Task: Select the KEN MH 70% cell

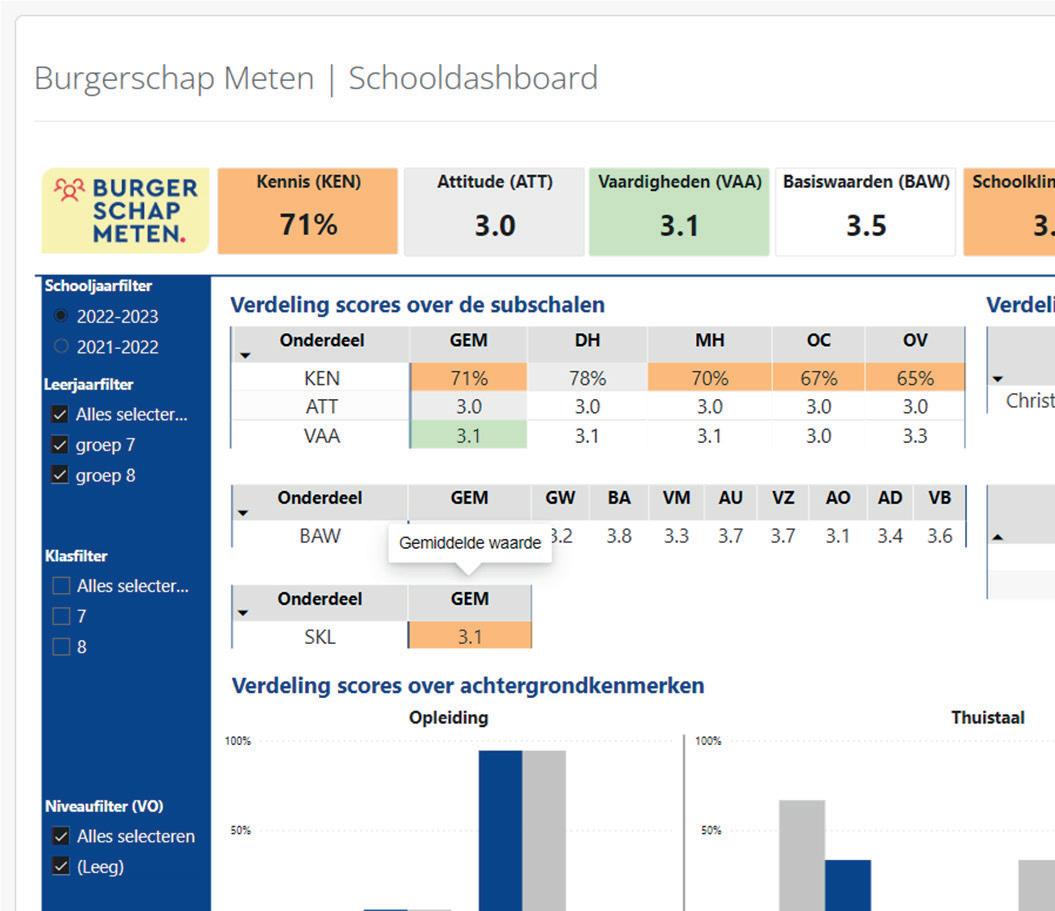Action: 710,377
